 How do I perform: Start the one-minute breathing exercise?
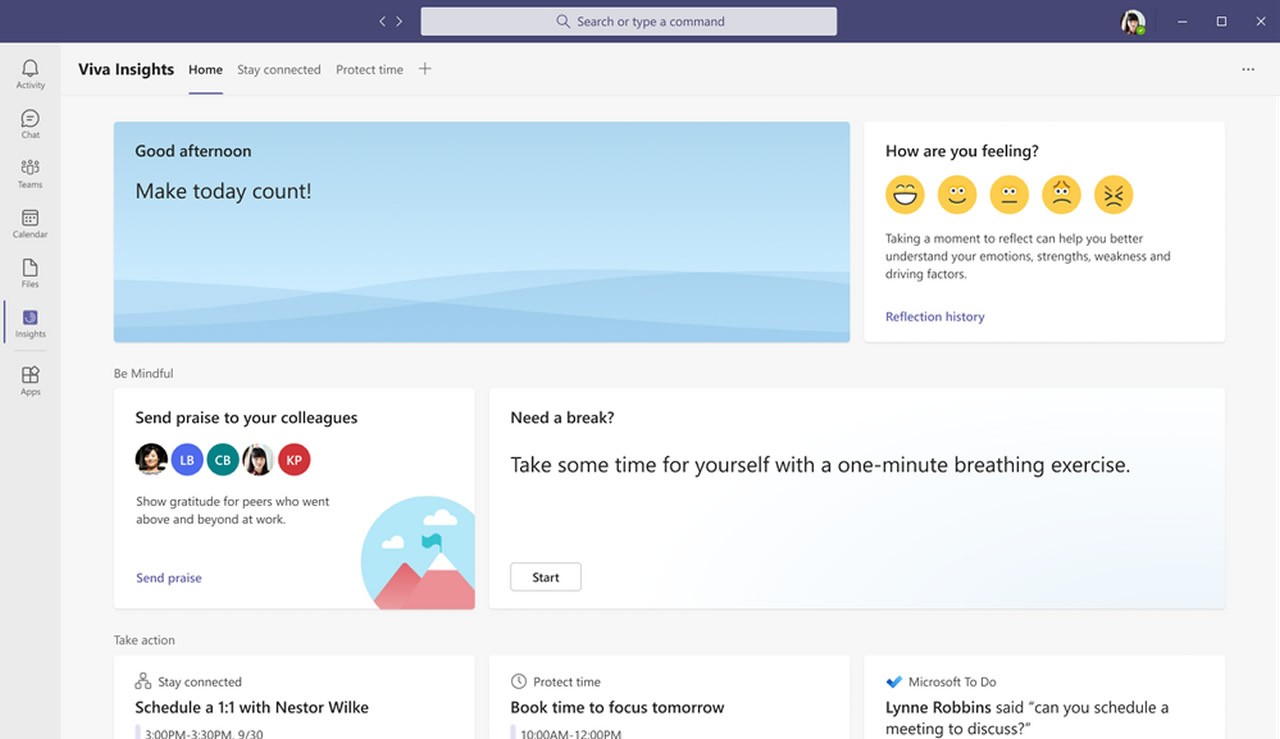click(545, 576)
